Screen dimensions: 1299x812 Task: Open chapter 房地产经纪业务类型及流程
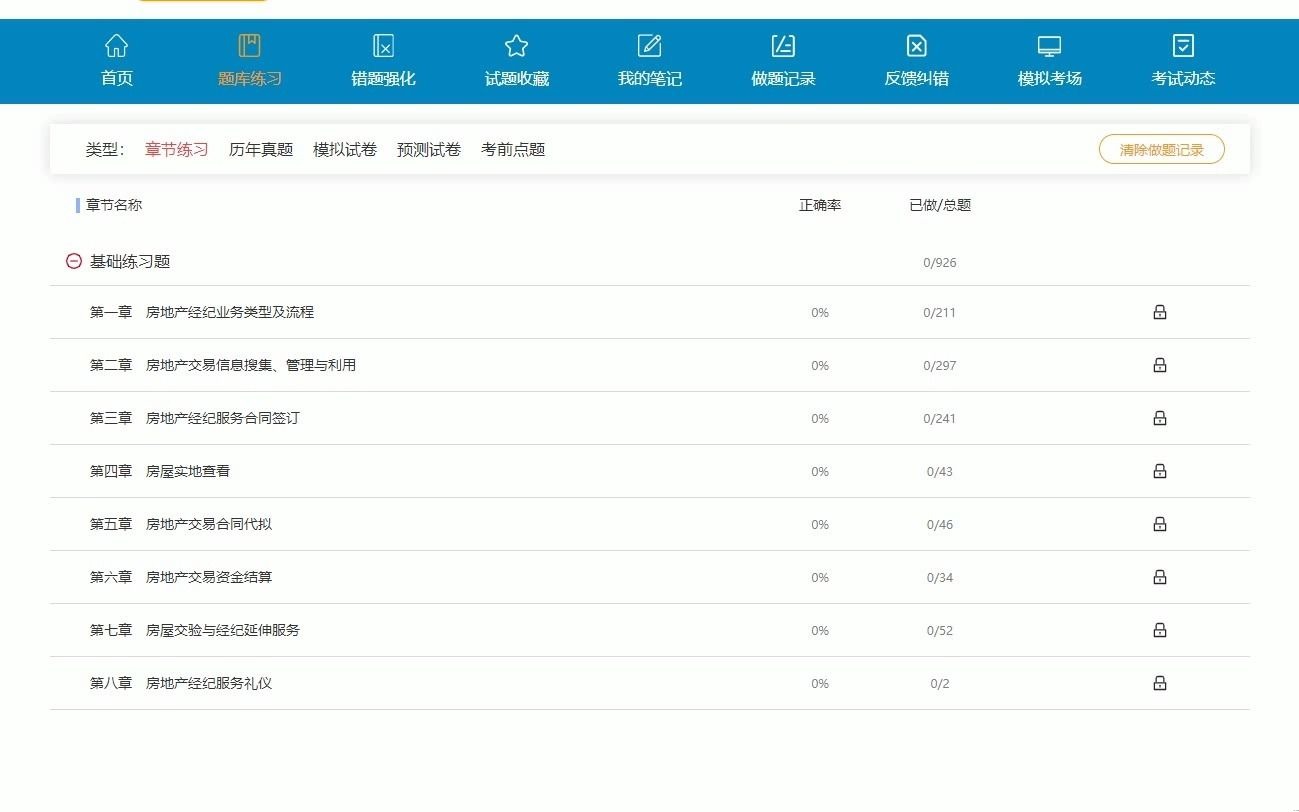[x=230, y=312]
